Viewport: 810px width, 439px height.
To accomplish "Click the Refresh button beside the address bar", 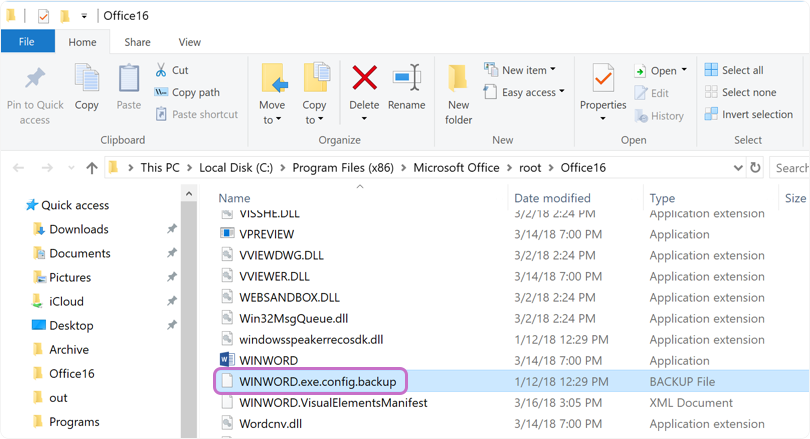I will click(755, 168).
